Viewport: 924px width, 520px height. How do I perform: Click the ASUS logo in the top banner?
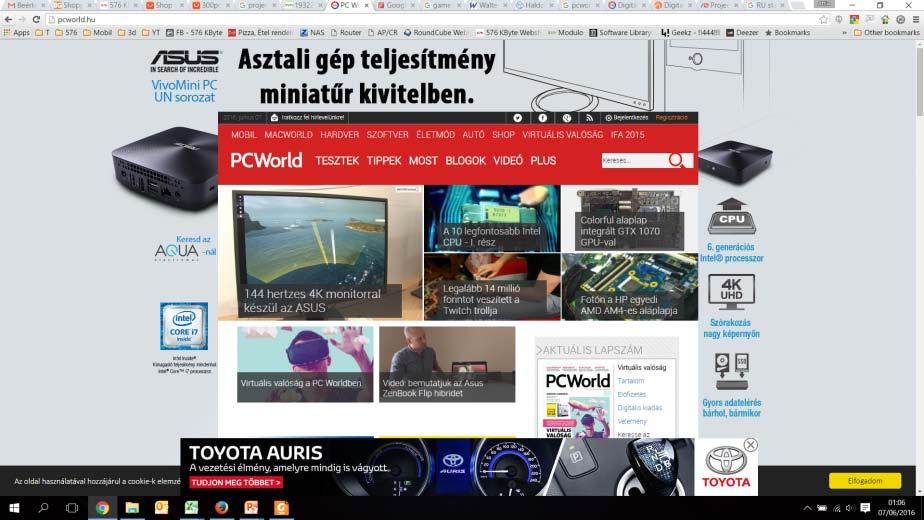(185, 61)
